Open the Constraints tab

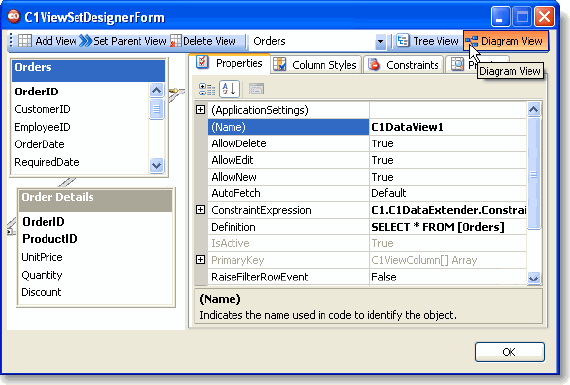[404, 65]
